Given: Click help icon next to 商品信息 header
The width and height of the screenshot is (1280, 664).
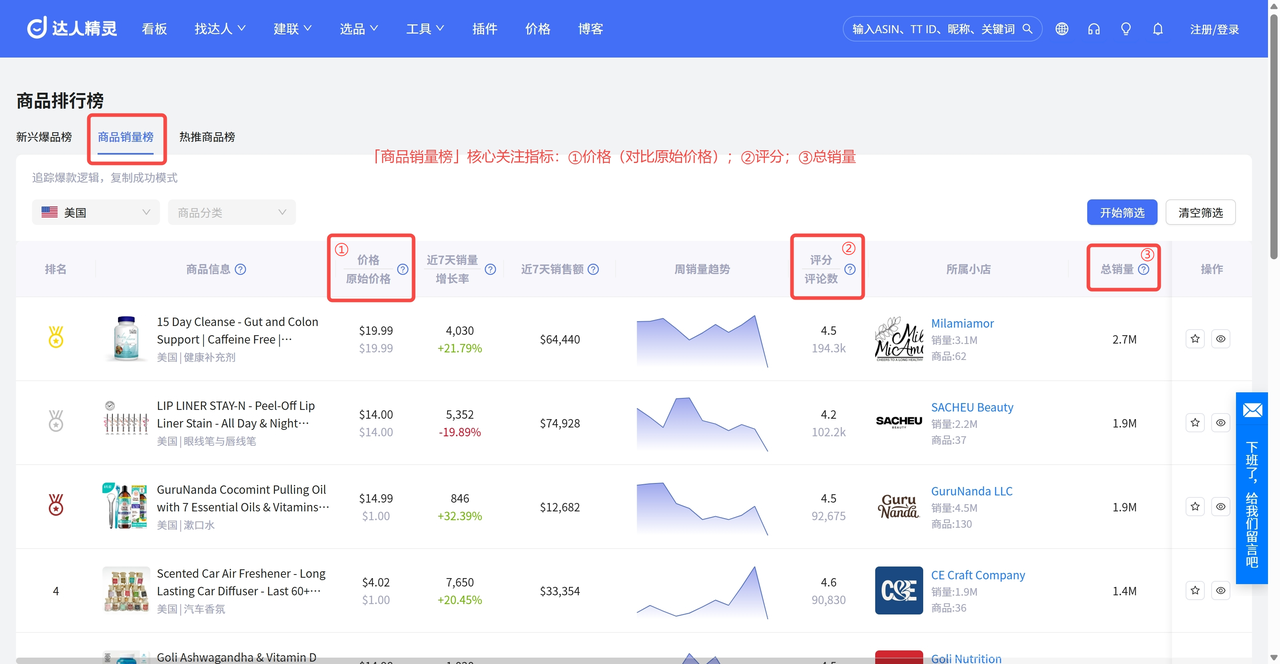Looking at the screenshot, I should click(241, 269).
